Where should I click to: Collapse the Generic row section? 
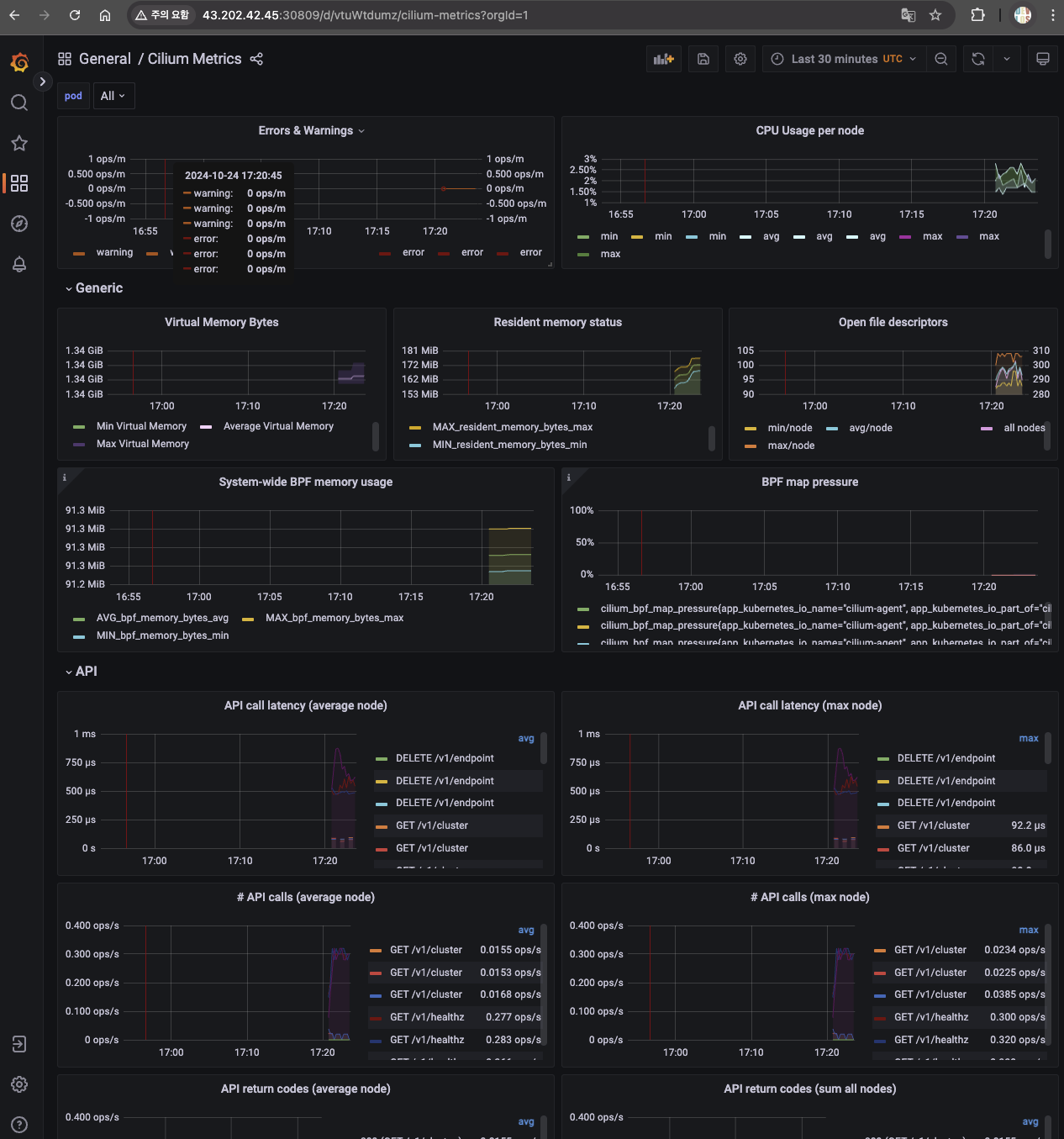[94, 288]
